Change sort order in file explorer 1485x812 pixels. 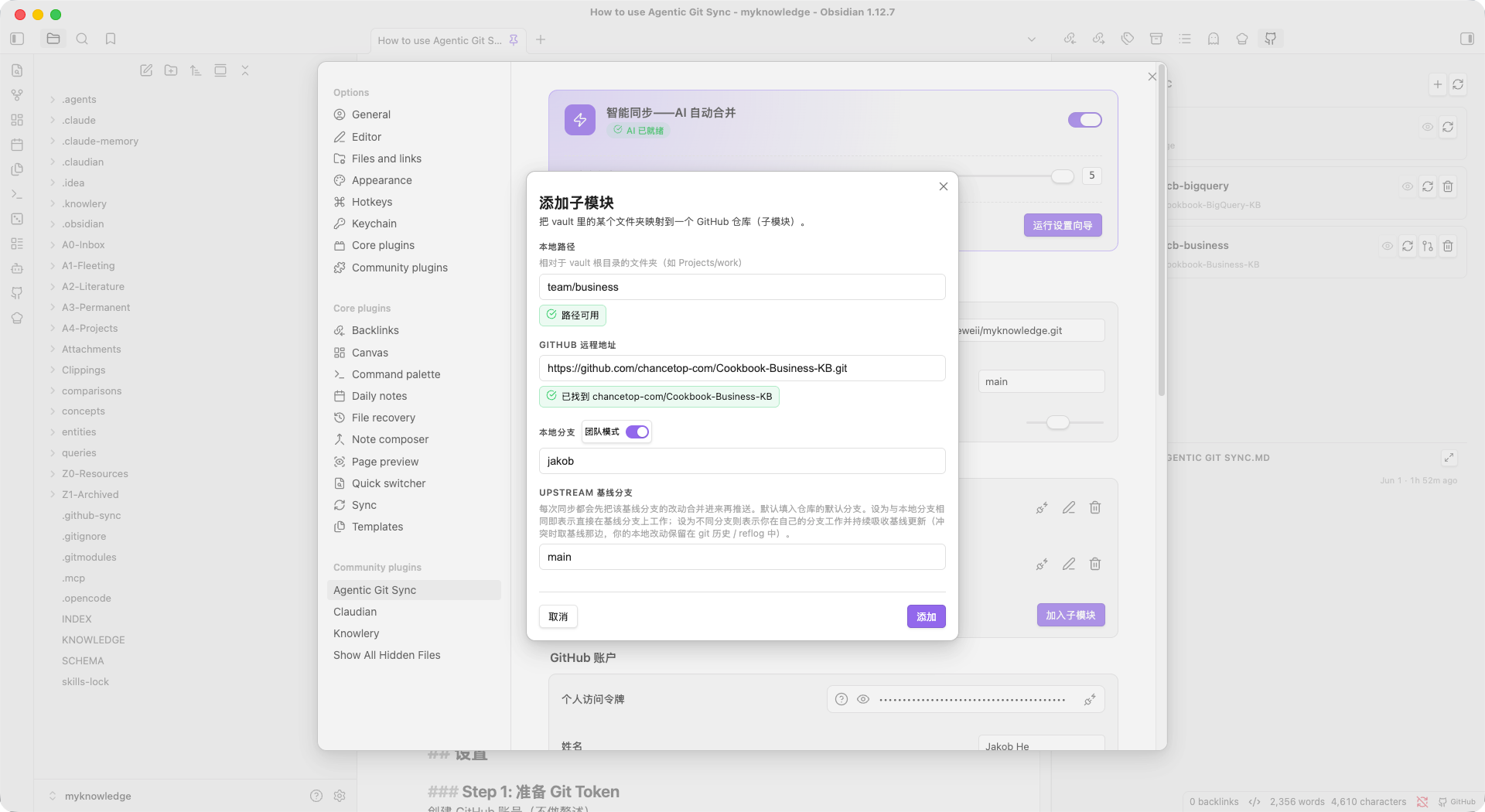tap(196, 70)
